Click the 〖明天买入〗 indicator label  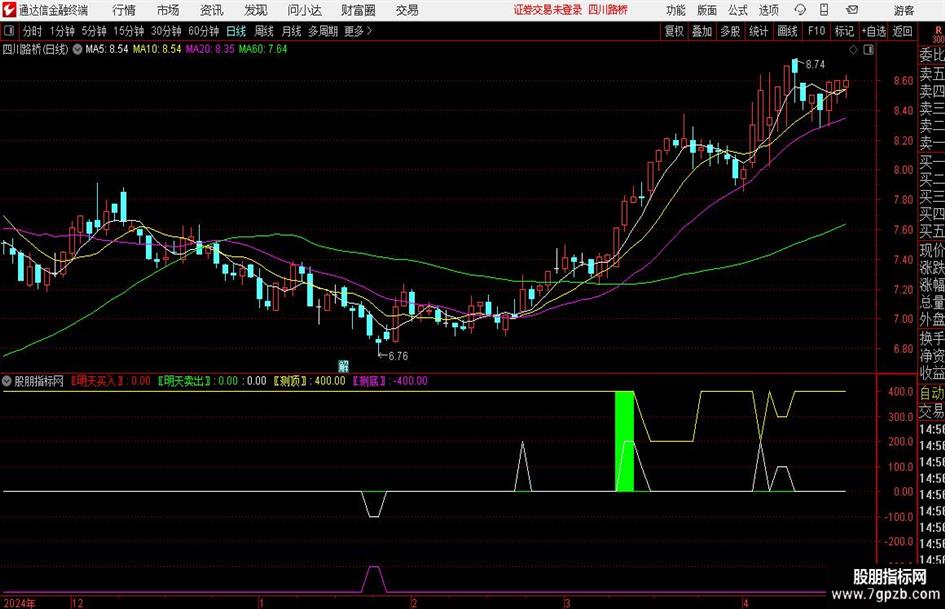click(x=97, y=381)
